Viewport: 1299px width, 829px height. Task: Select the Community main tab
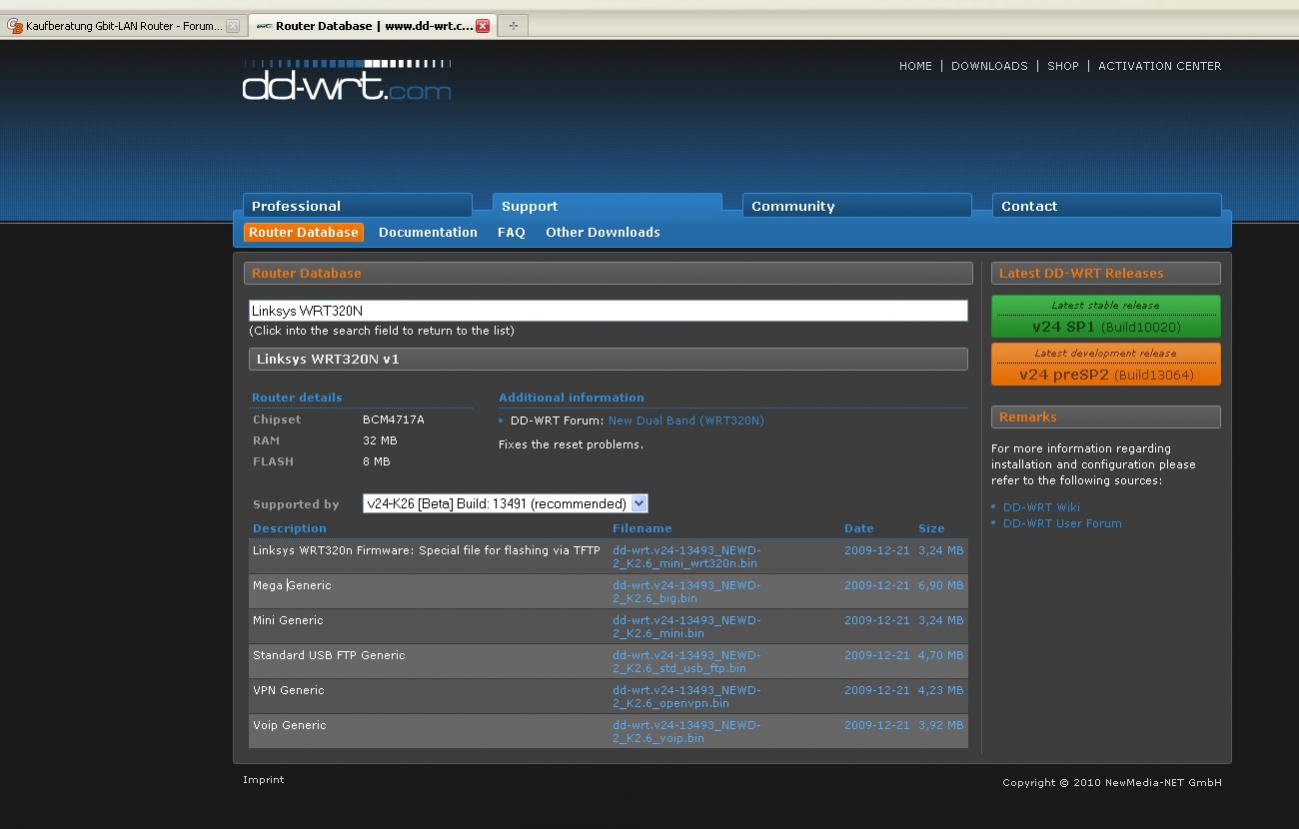coord(857,206)
